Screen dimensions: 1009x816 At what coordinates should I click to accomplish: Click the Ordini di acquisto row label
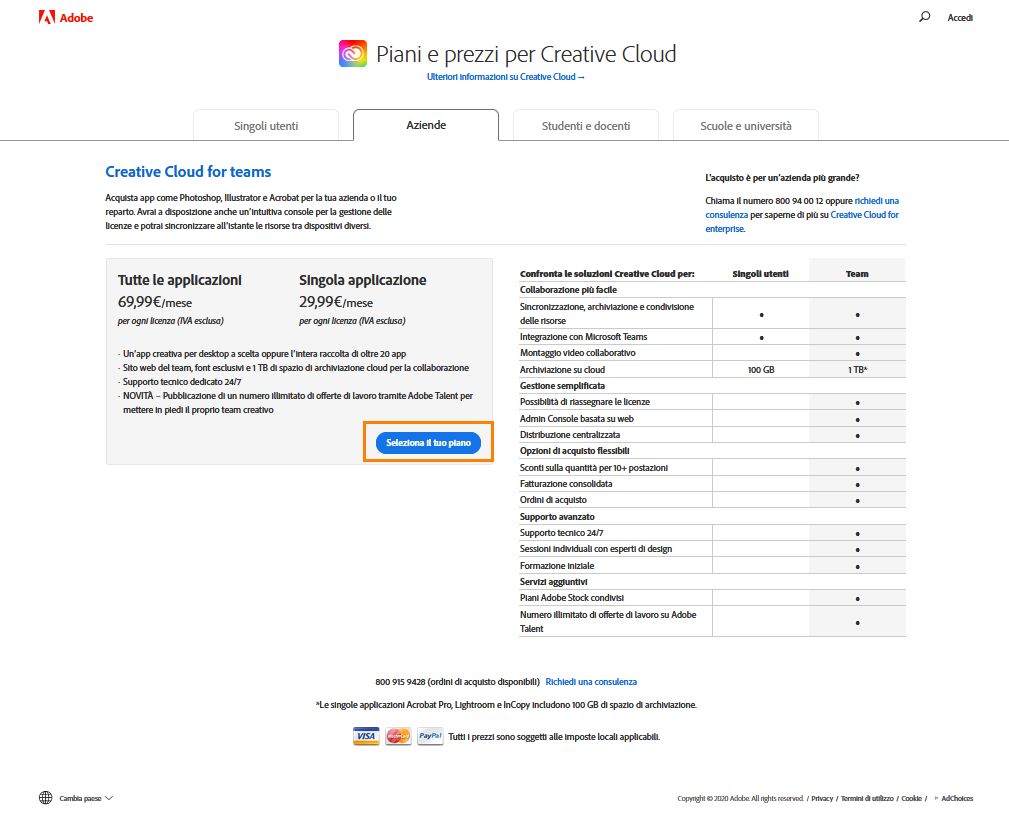point(553,499)
